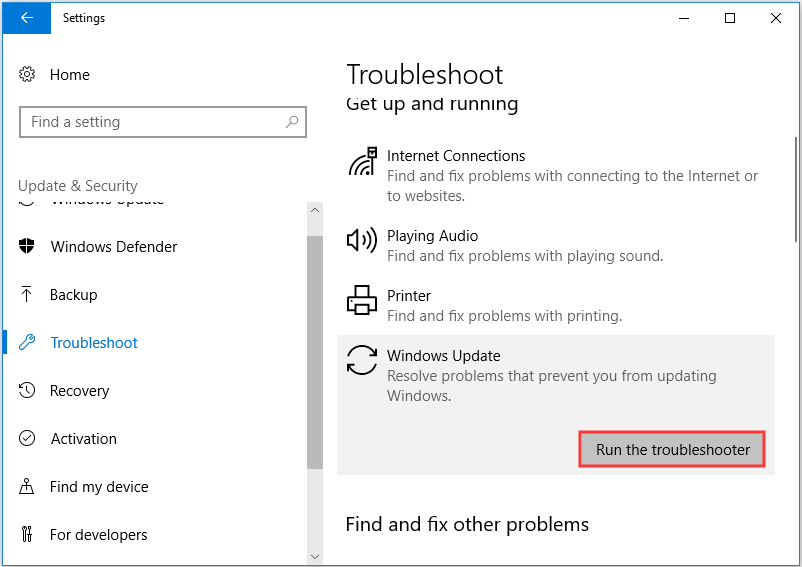Click the Troubleshoot wrench icon
The height and width of the screenshot is (567, 802).
point(28,343)
